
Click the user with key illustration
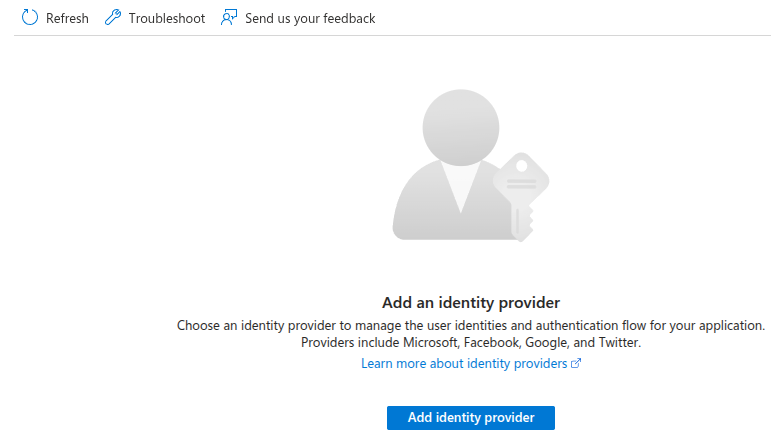[471, 166]
